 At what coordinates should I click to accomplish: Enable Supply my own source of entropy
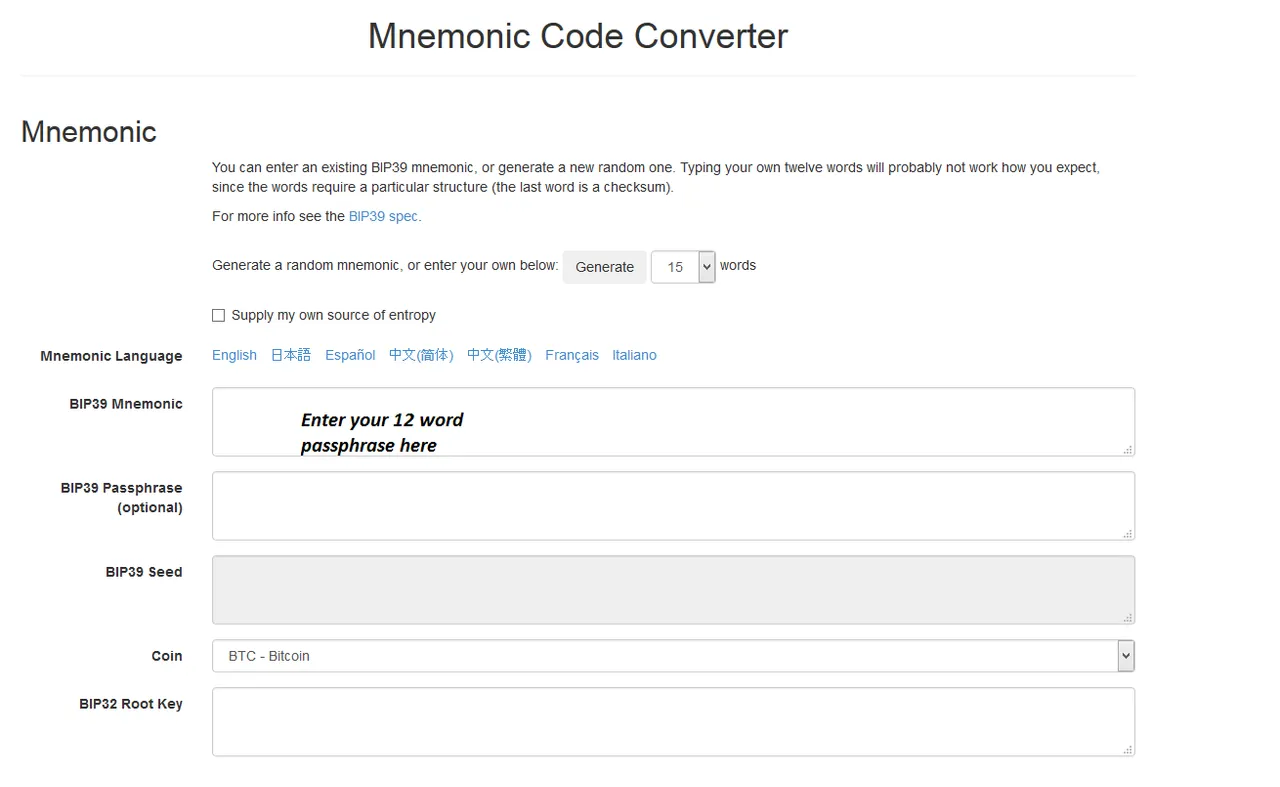pos(218,315)
